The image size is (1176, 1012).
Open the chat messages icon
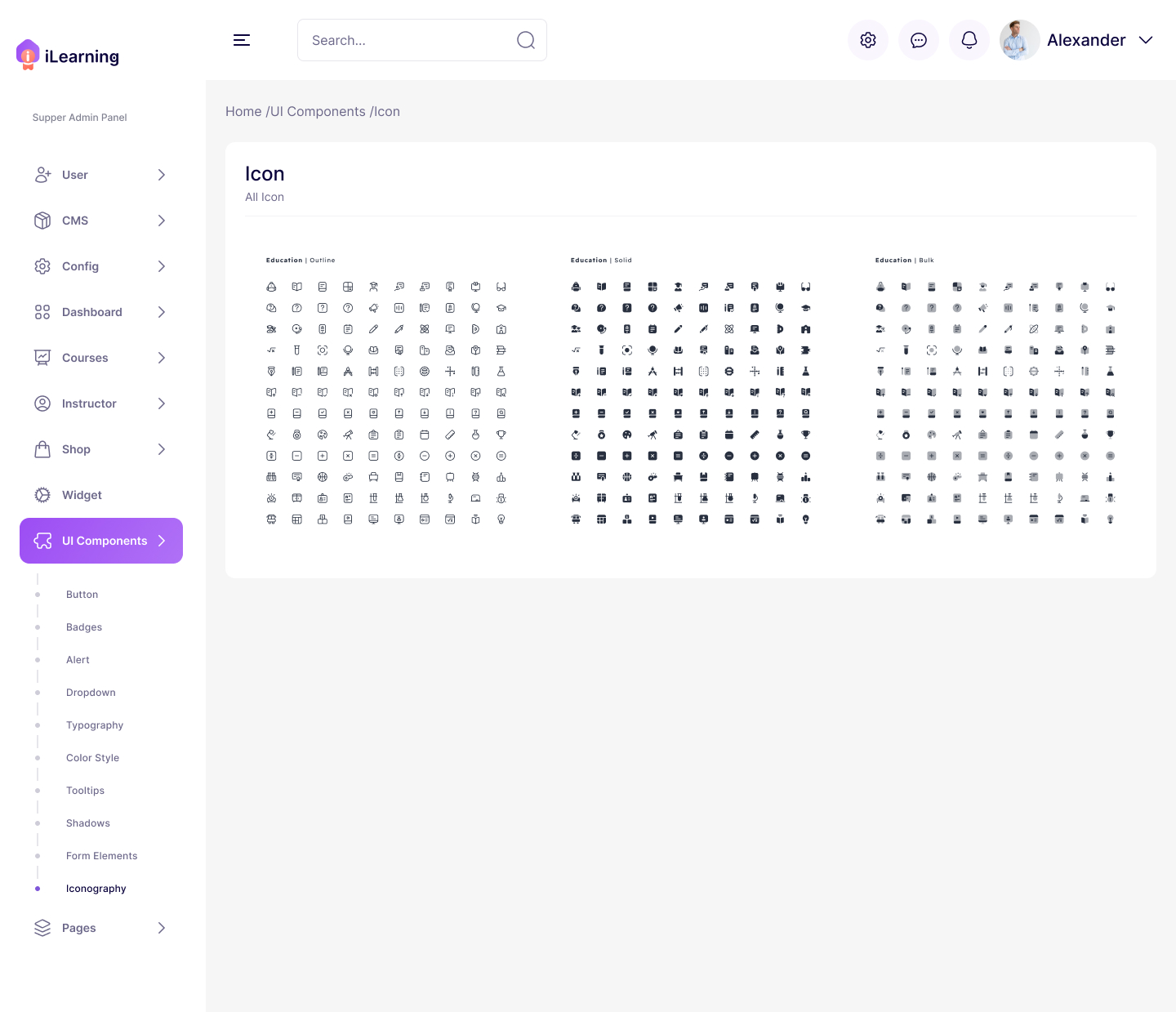tap(919, 40)
